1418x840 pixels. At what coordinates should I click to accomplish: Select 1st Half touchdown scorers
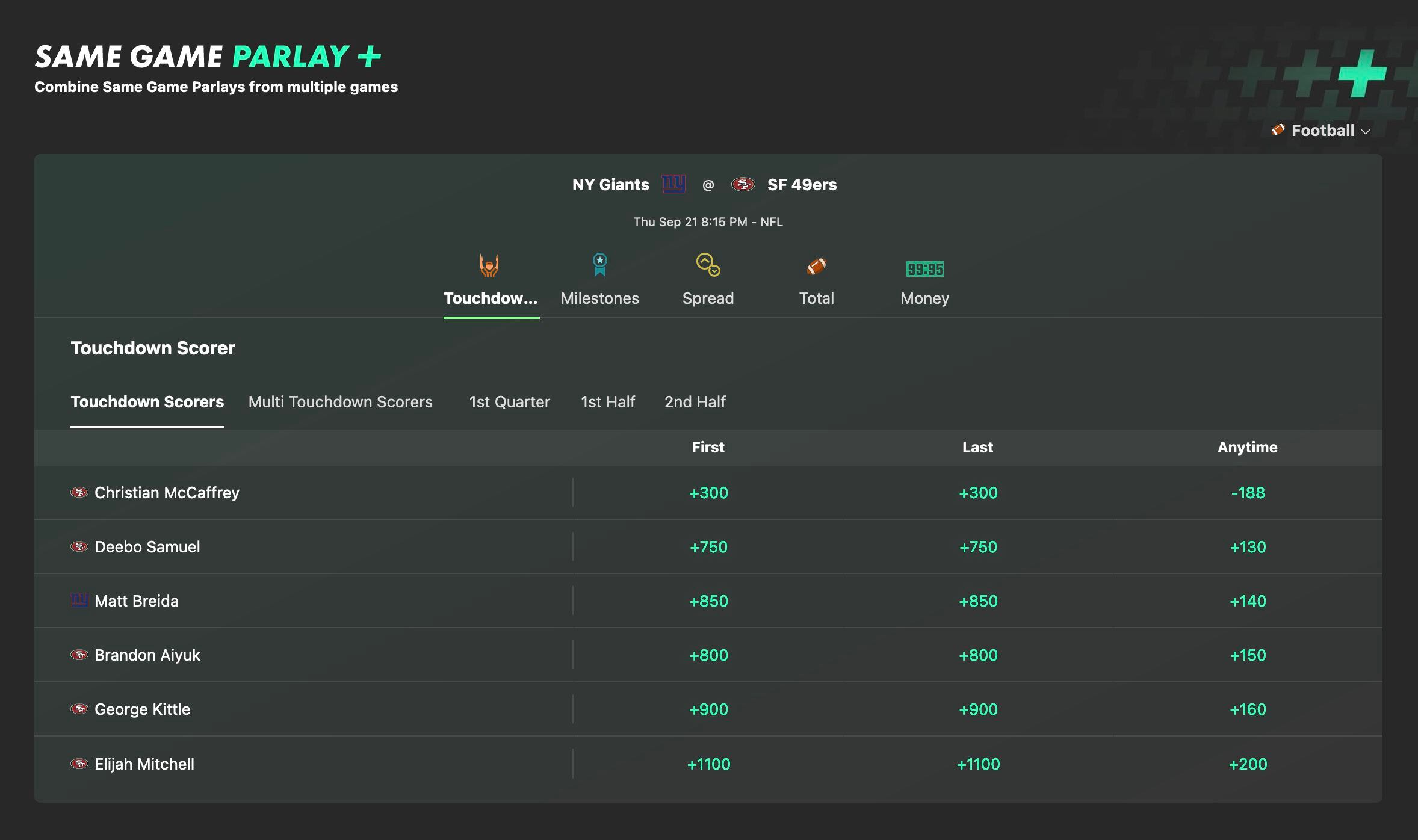(x=608, y=400)
